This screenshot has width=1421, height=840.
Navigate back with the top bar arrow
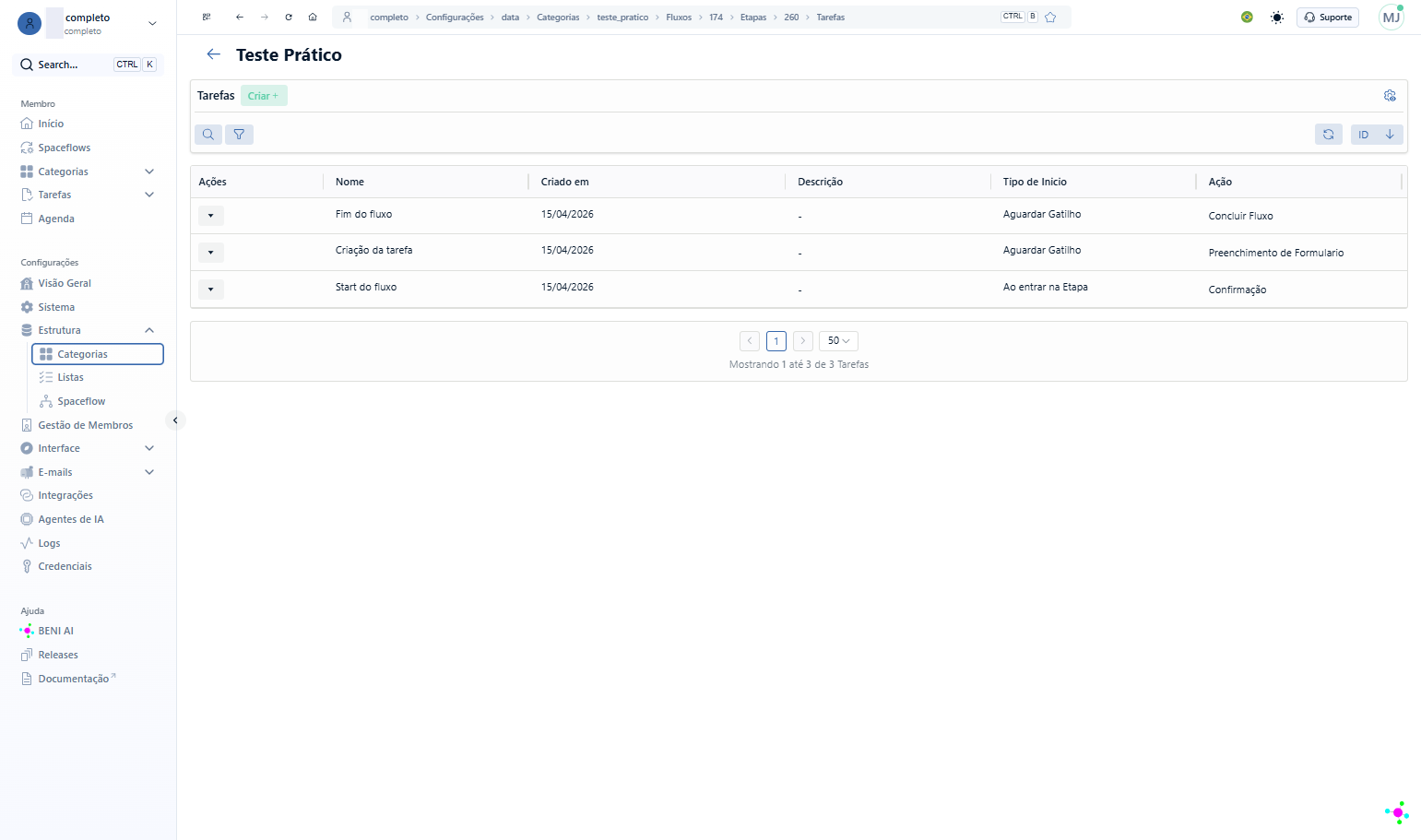[240, 18]
